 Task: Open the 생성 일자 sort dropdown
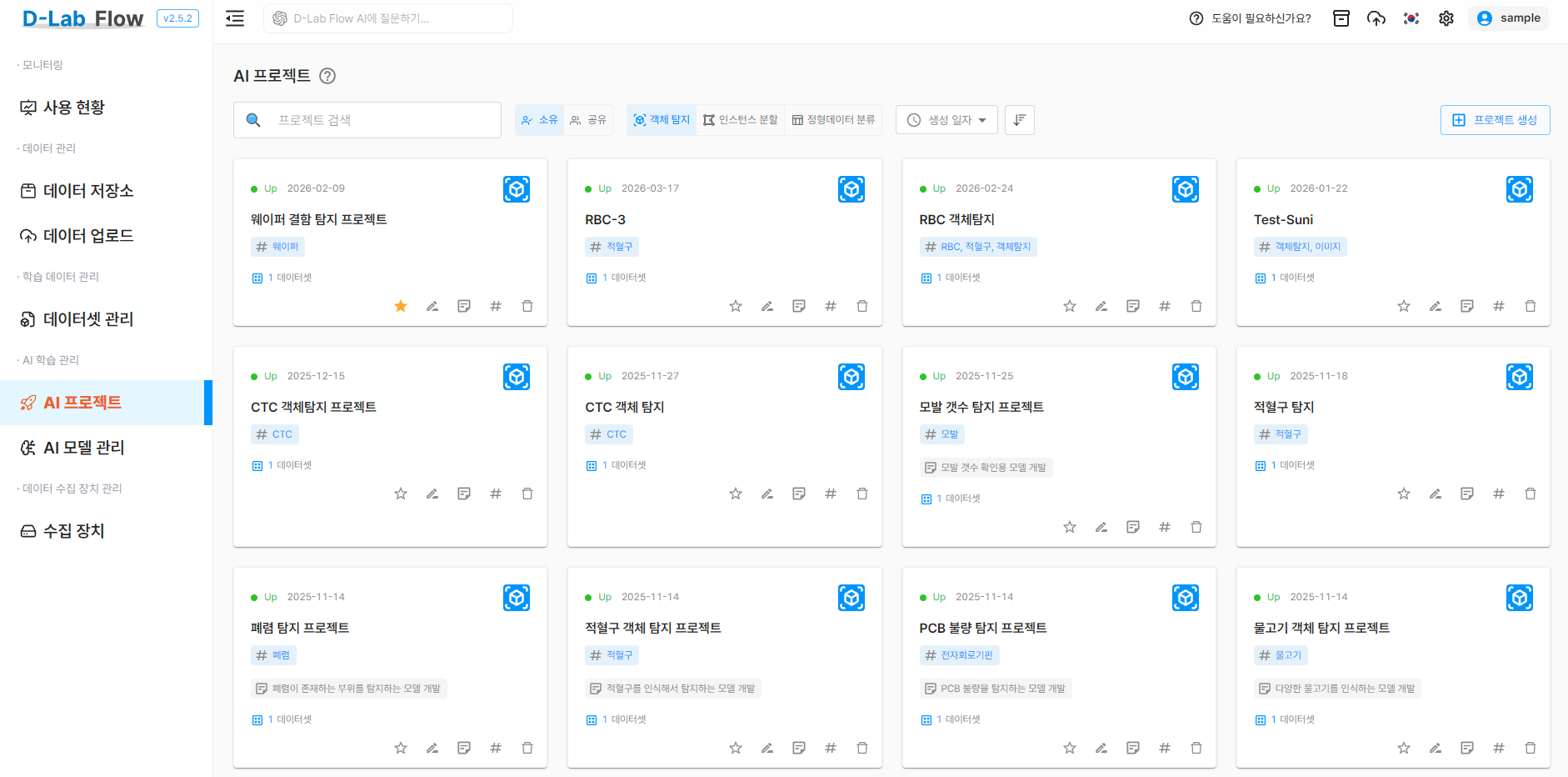(x=946, y=120)
